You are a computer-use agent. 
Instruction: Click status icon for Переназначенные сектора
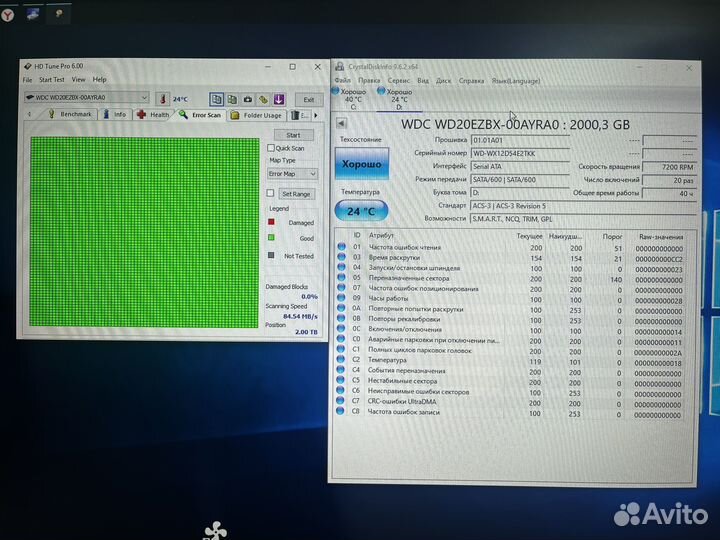pyautogui.click(x=341, y=277)
